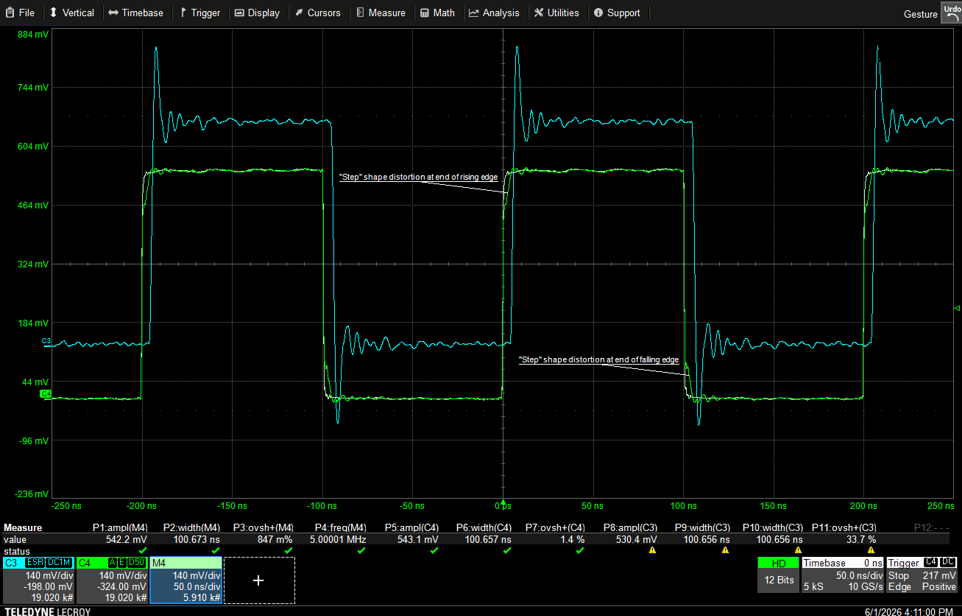Click the Gesture label
Image resolution: width=962 pixels, height=616 pixels.
[920, 14]
